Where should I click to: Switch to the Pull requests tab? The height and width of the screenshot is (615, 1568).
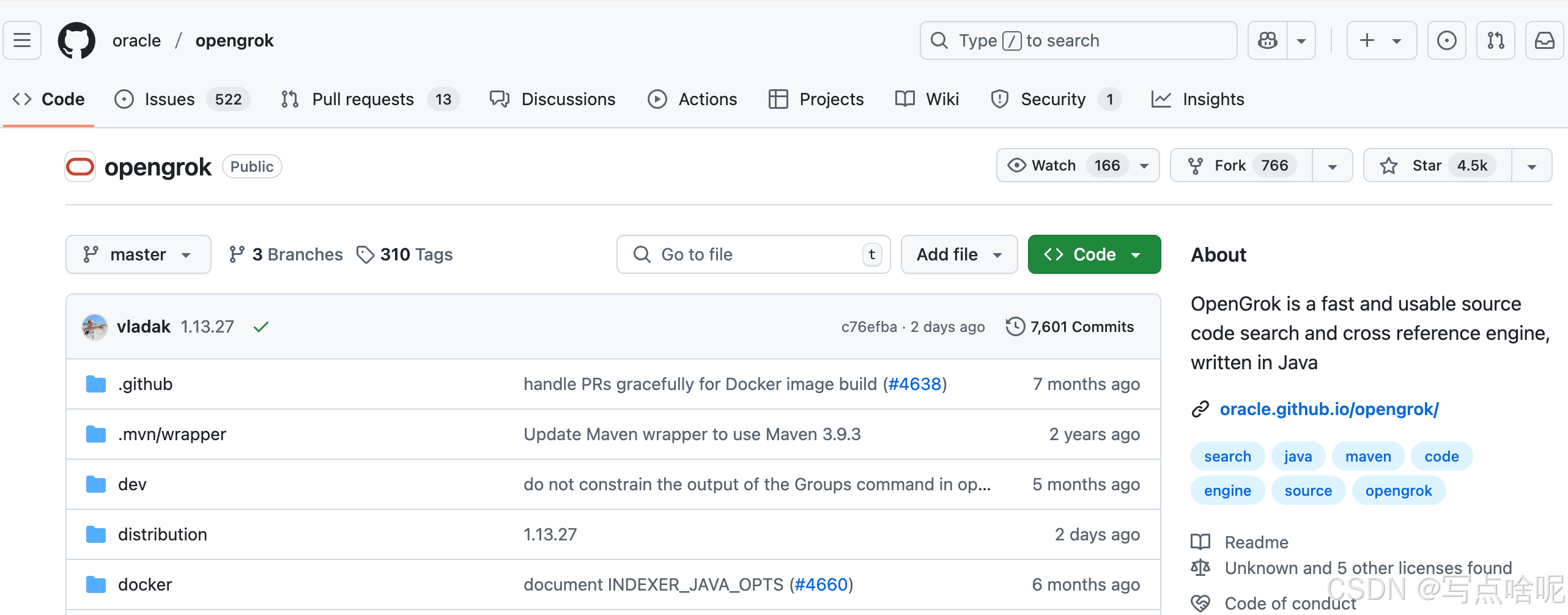pyautogui.click(x=370, y=99)
